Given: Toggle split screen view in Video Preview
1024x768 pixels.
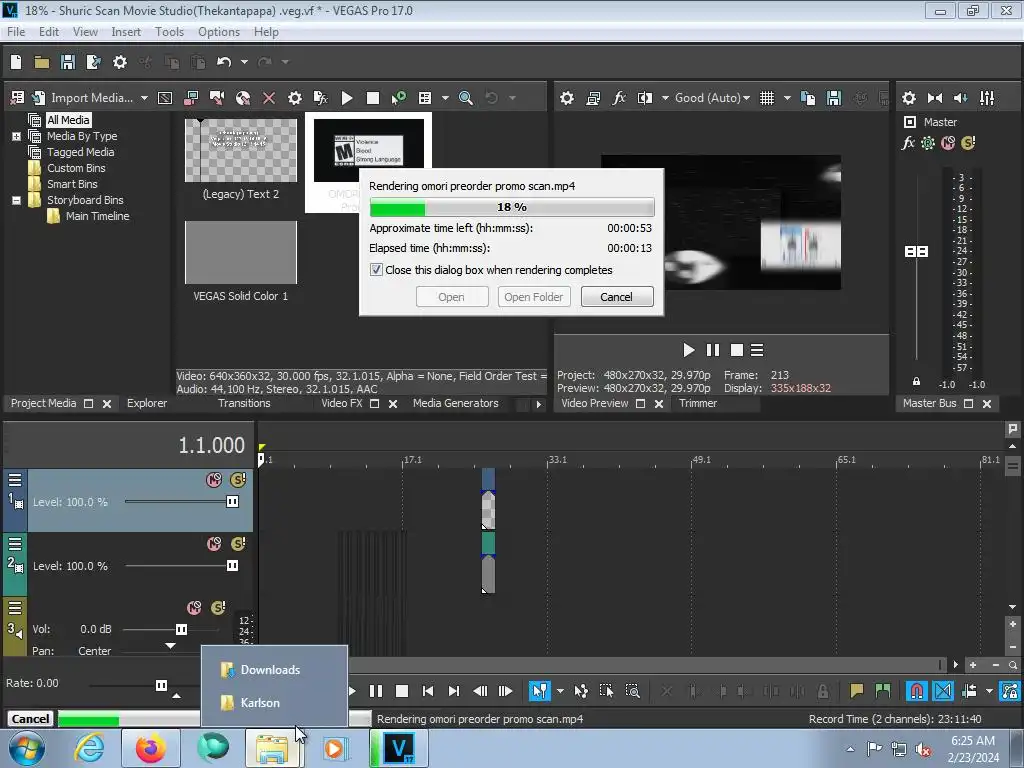Looking at the screenshot, I should [645, 98].
